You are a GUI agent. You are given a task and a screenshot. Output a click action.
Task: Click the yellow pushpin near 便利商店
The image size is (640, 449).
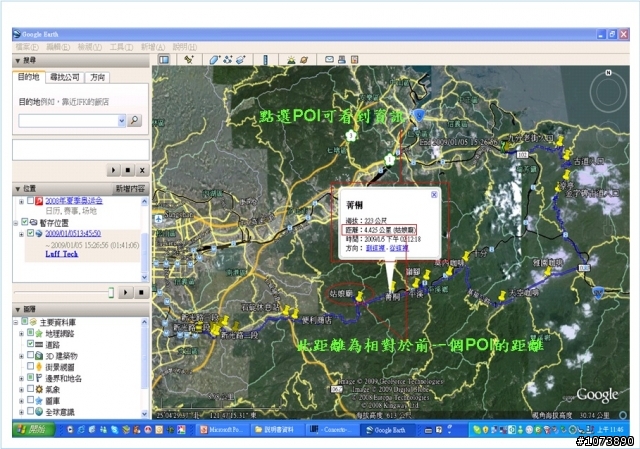point(295,313)
